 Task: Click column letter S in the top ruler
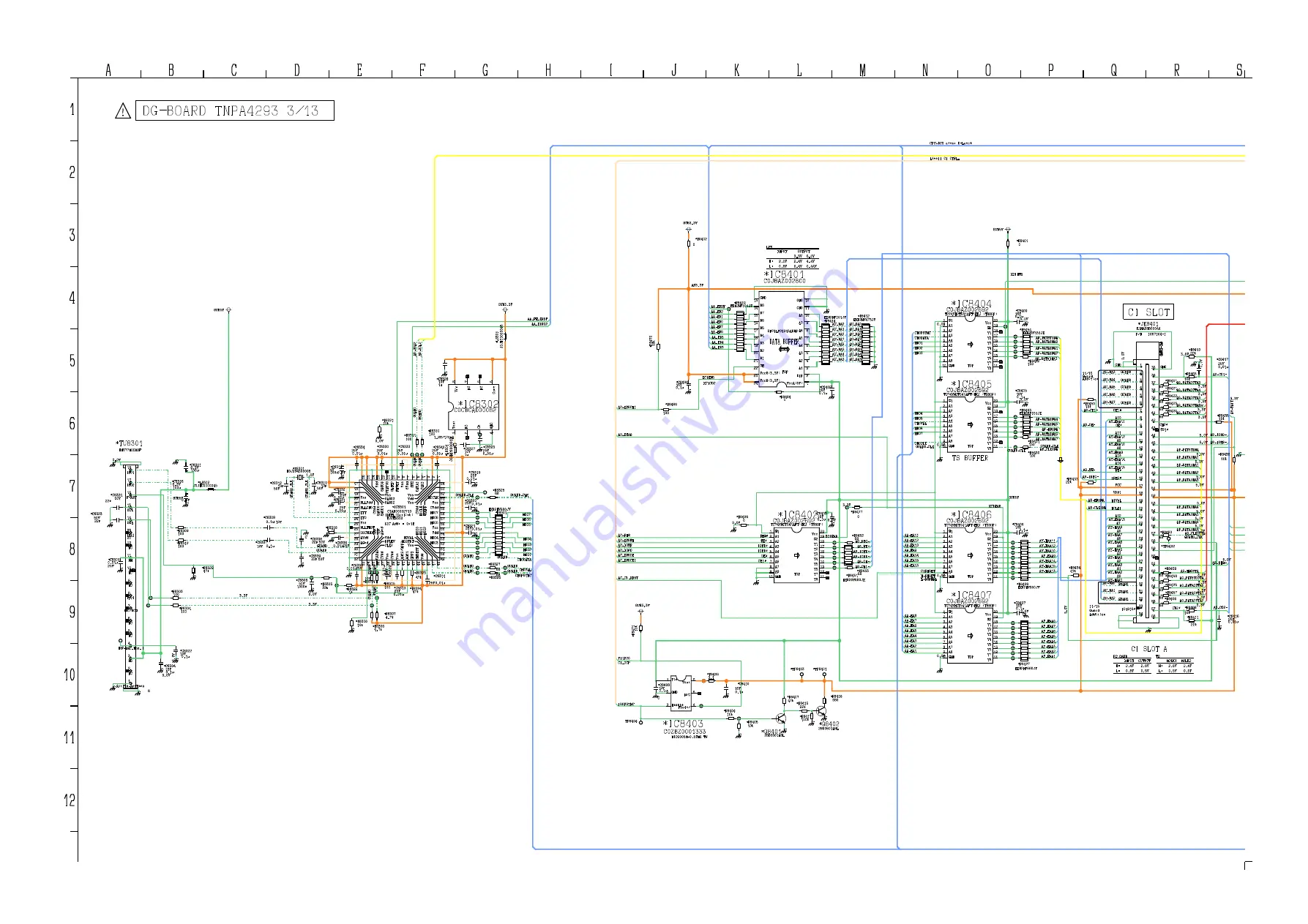click(x=1239, y=70)
